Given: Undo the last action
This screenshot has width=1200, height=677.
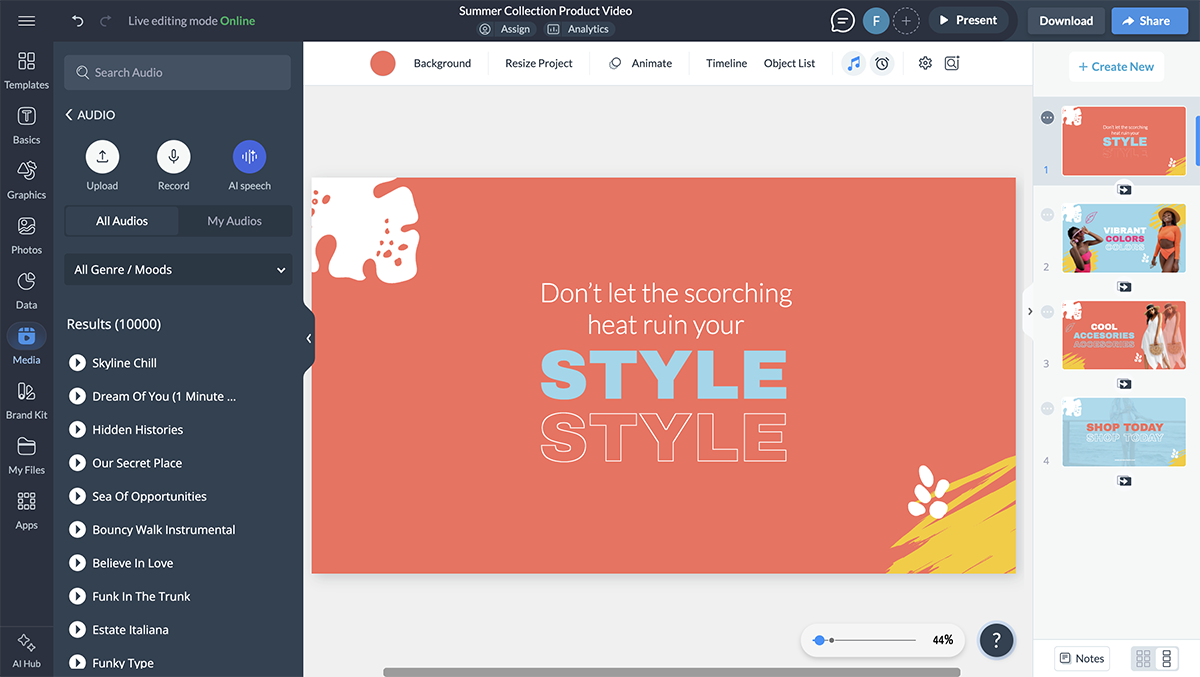Looking at the screenshot, I should (78, 21).
